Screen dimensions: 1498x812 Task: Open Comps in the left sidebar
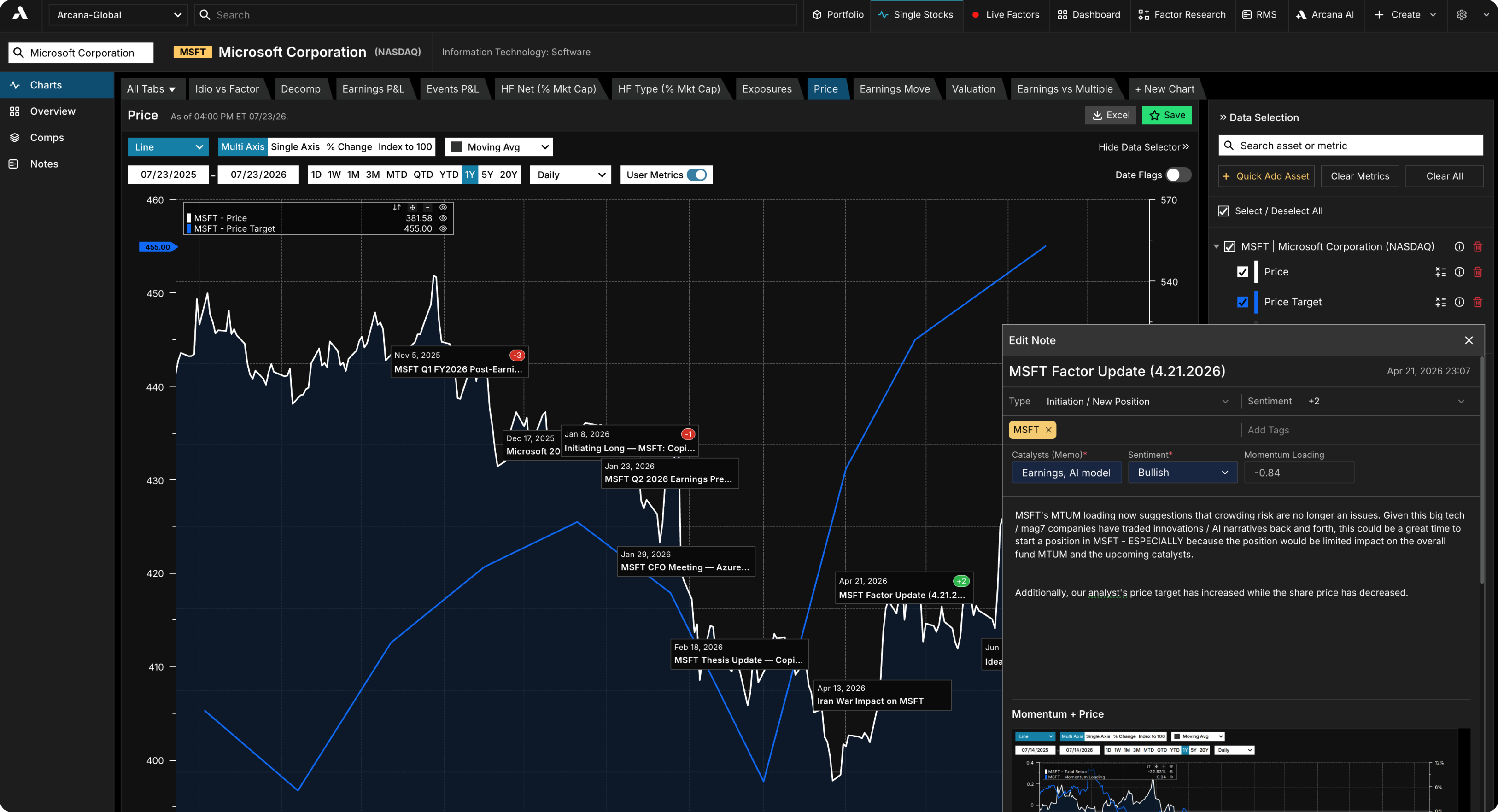[x=57, y=137]
